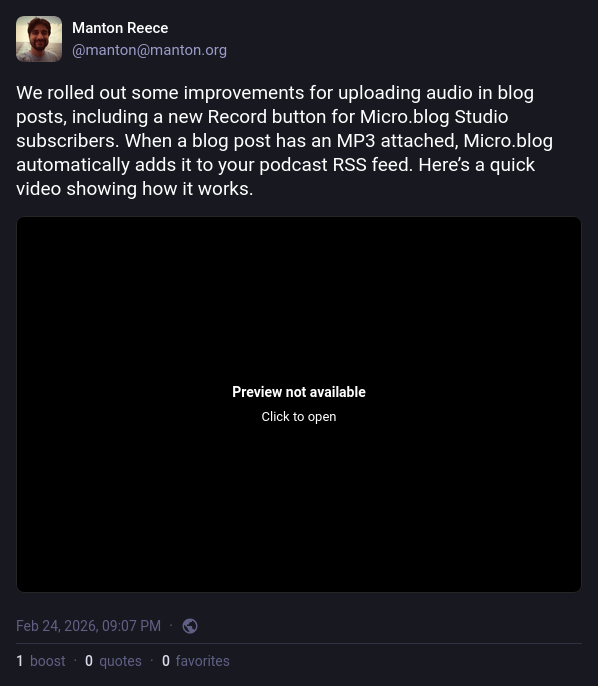Click "Micro.blog Studio" in the post text
This screenshot has width=598, height=686.
(x=434, y=117)
